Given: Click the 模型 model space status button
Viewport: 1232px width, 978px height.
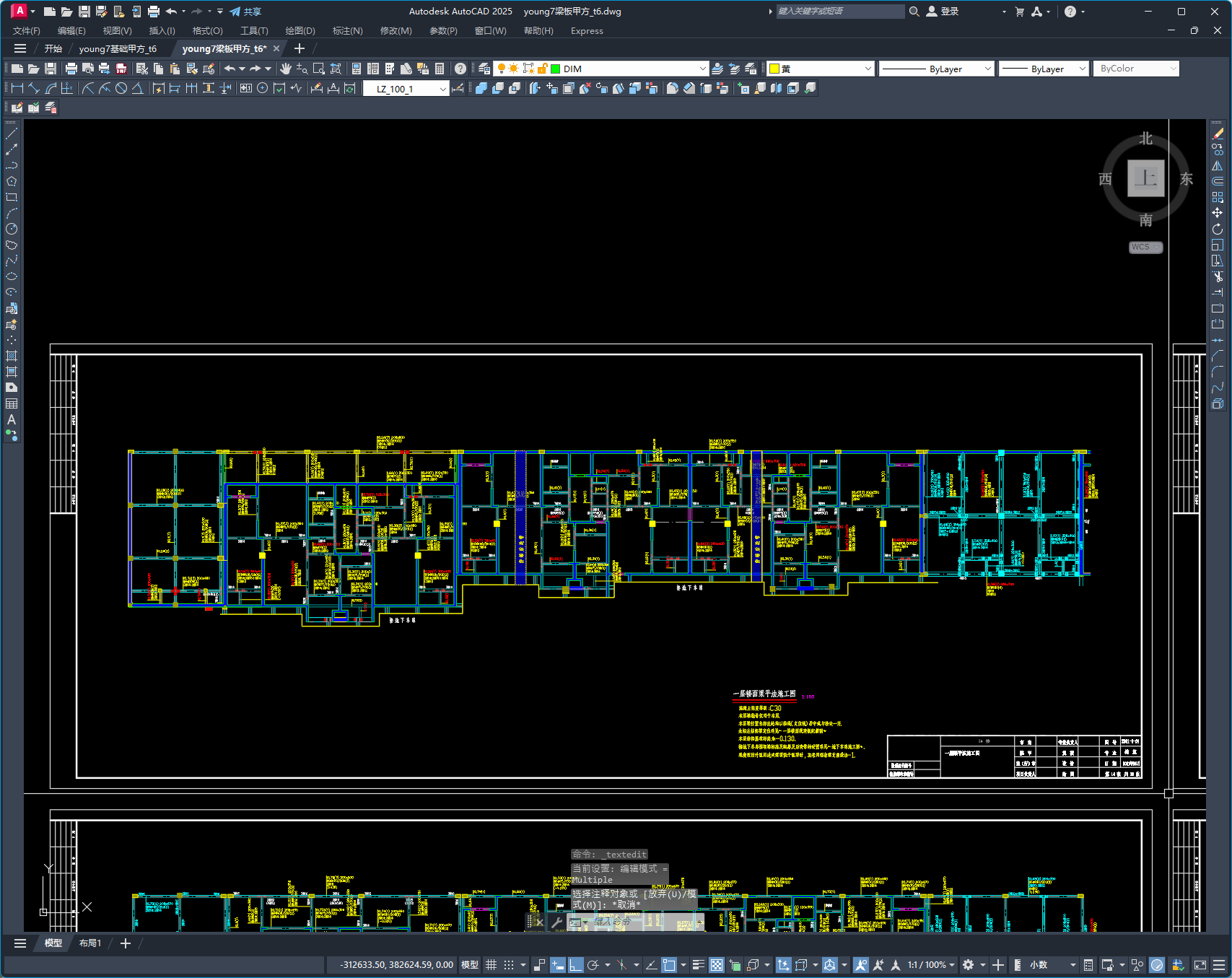Looking at the screenshot, I should [470, 965].
